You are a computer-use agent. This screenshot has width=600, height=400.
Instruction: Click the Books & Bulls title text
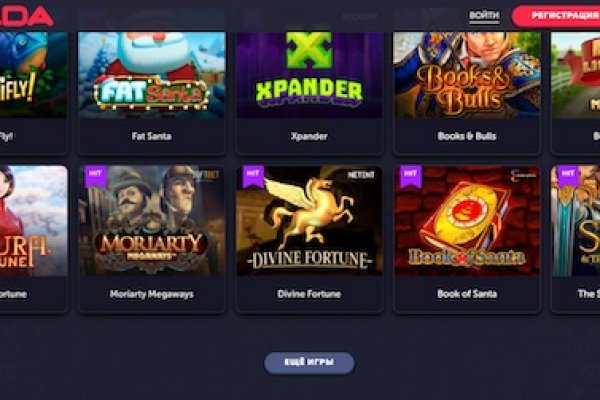(x=467, y=136)
